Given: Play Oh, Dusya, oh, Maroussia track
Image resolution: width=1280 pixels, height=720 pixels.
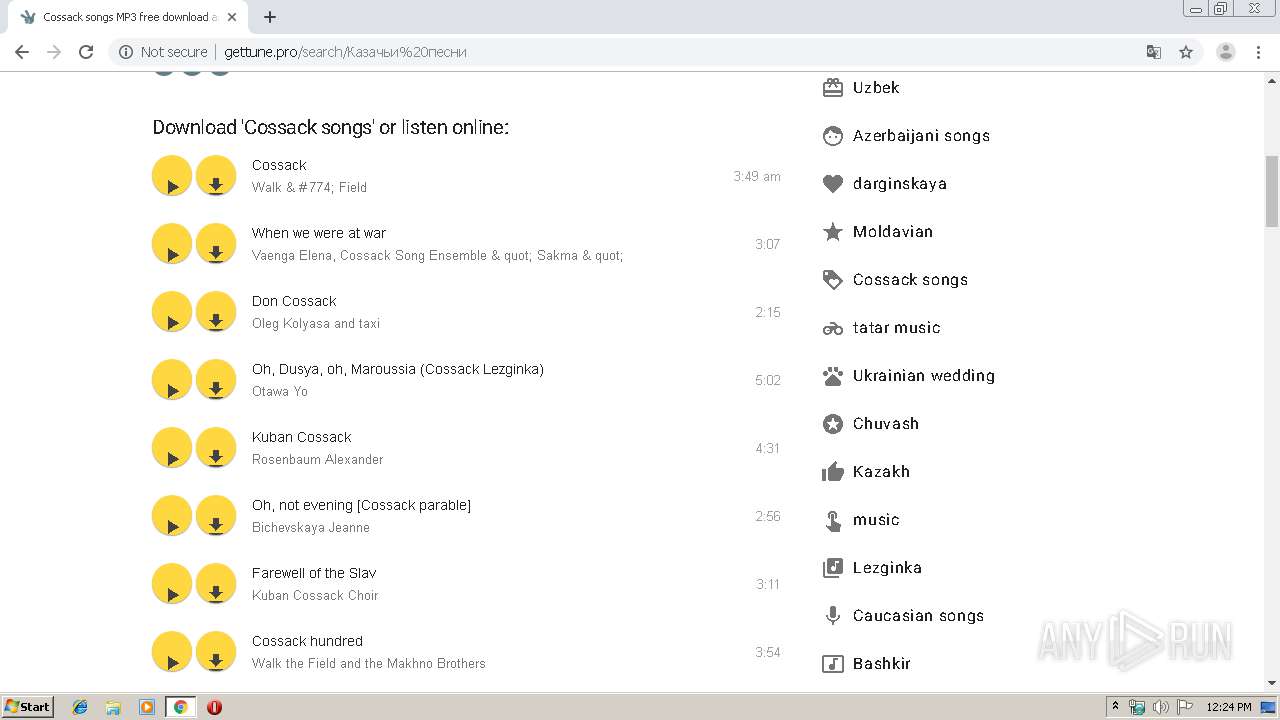Looking at the screenshot, I should [x=172, y=380].
